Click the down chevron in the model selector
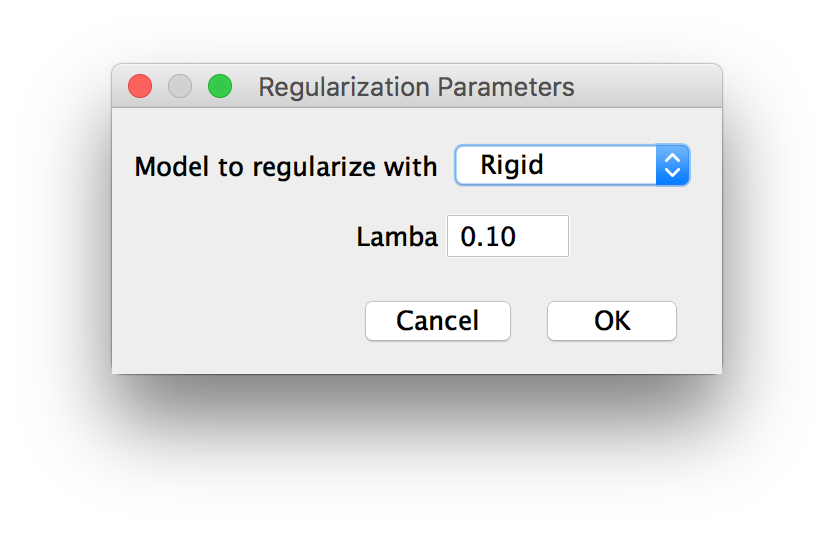This screenshot has width=834, height=534. [673, 172]
